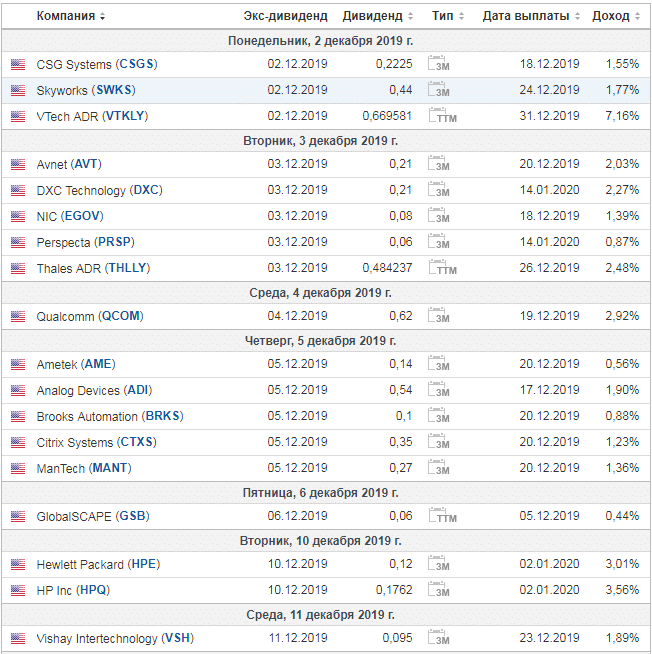Click the TTM type icon in the GlobalSCAPE row
The width and height of the screenshot is (652, 654).
pos(440,516)
